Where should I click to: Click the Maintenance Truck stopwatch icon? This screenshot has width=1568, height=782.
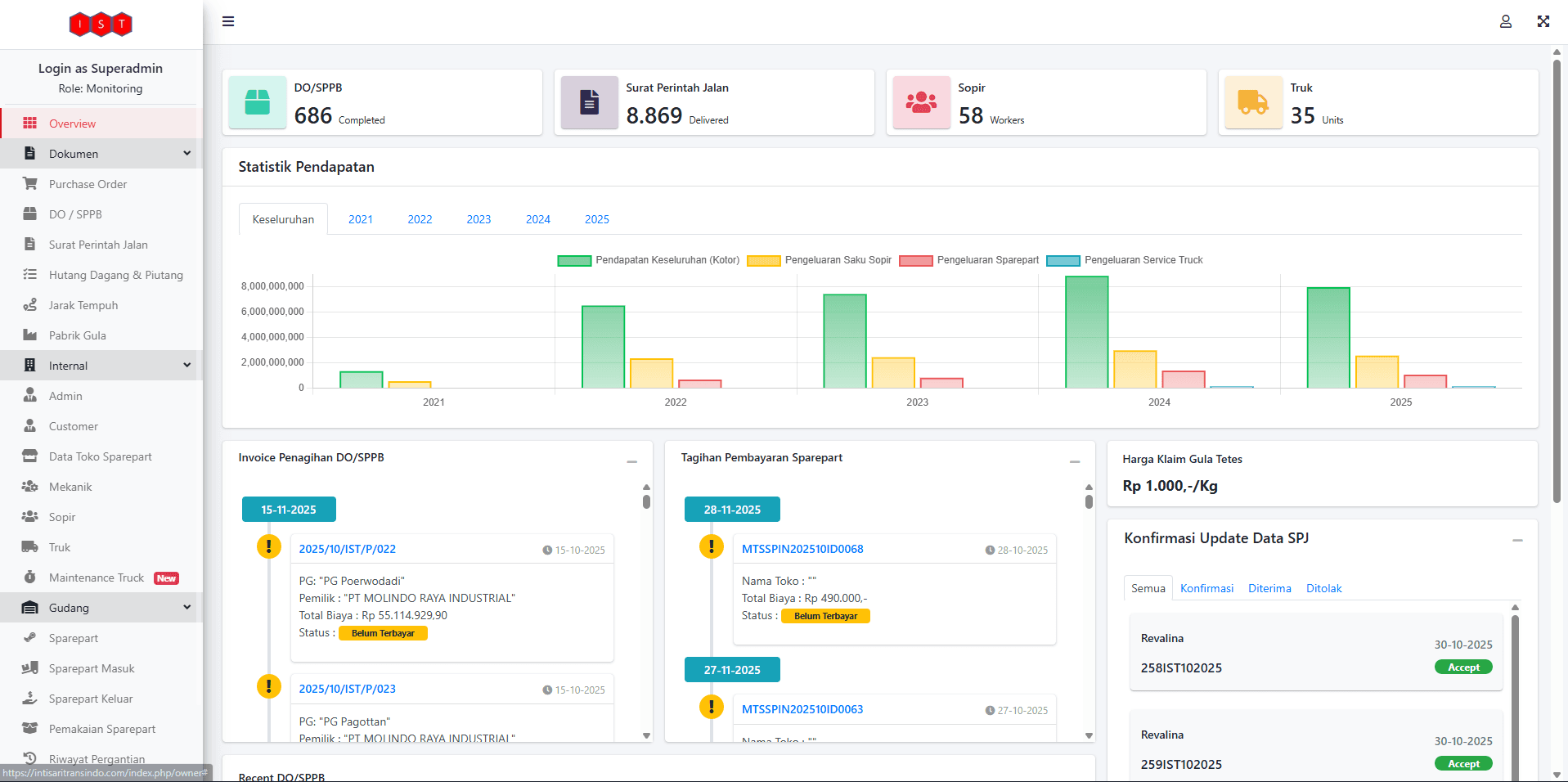(30, 577)
